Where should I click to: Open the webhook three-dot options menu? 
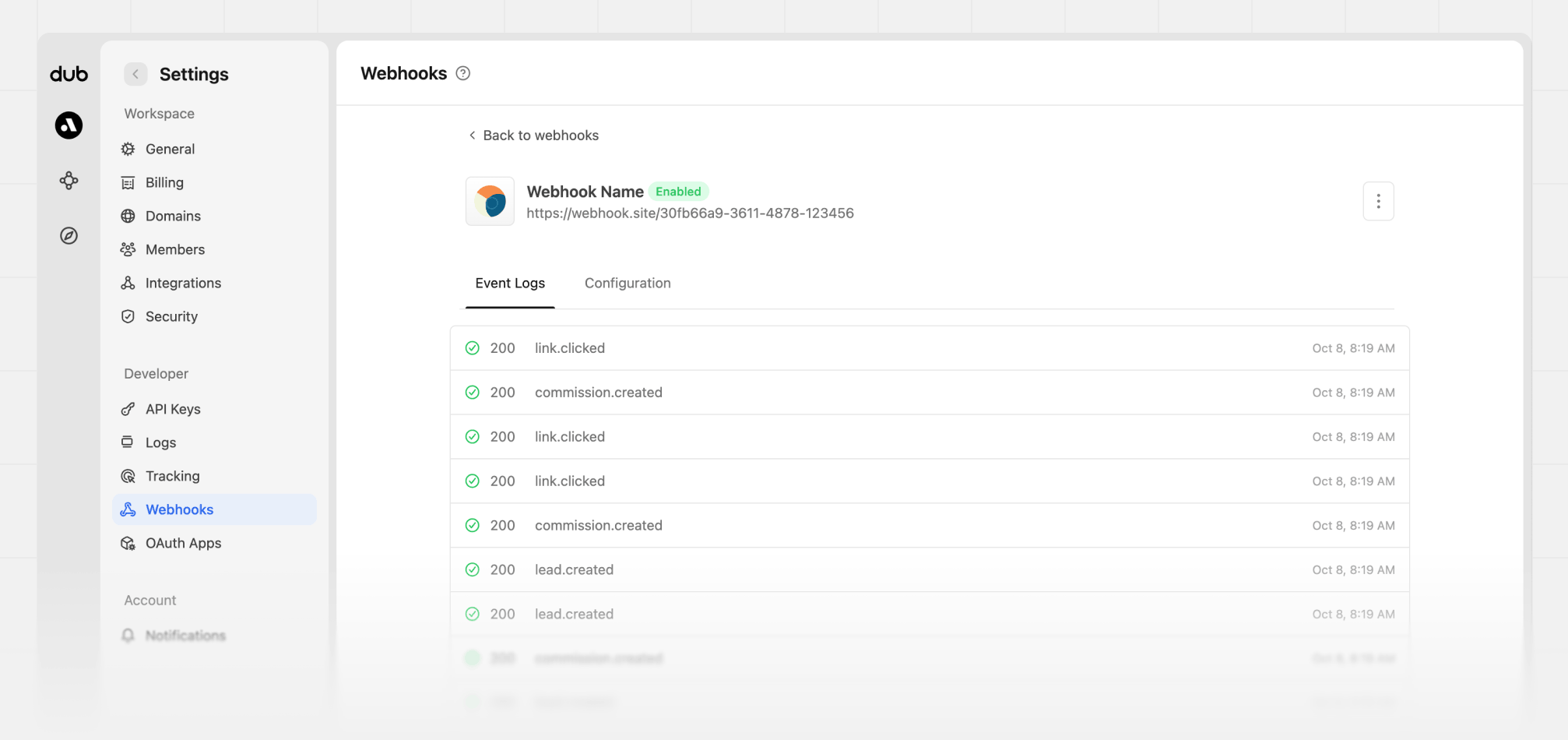tap(1378, 201)
